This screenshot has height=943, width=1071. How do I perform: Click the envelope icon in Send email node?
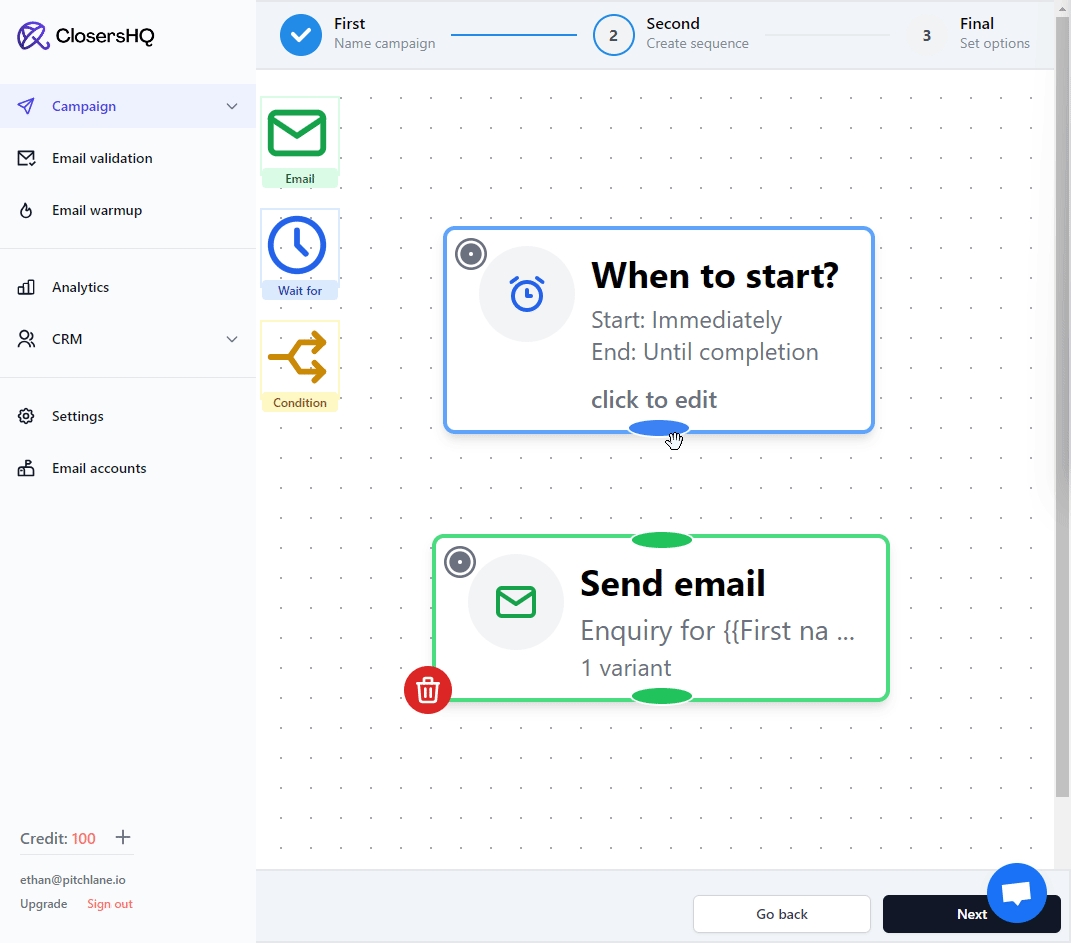516,602
